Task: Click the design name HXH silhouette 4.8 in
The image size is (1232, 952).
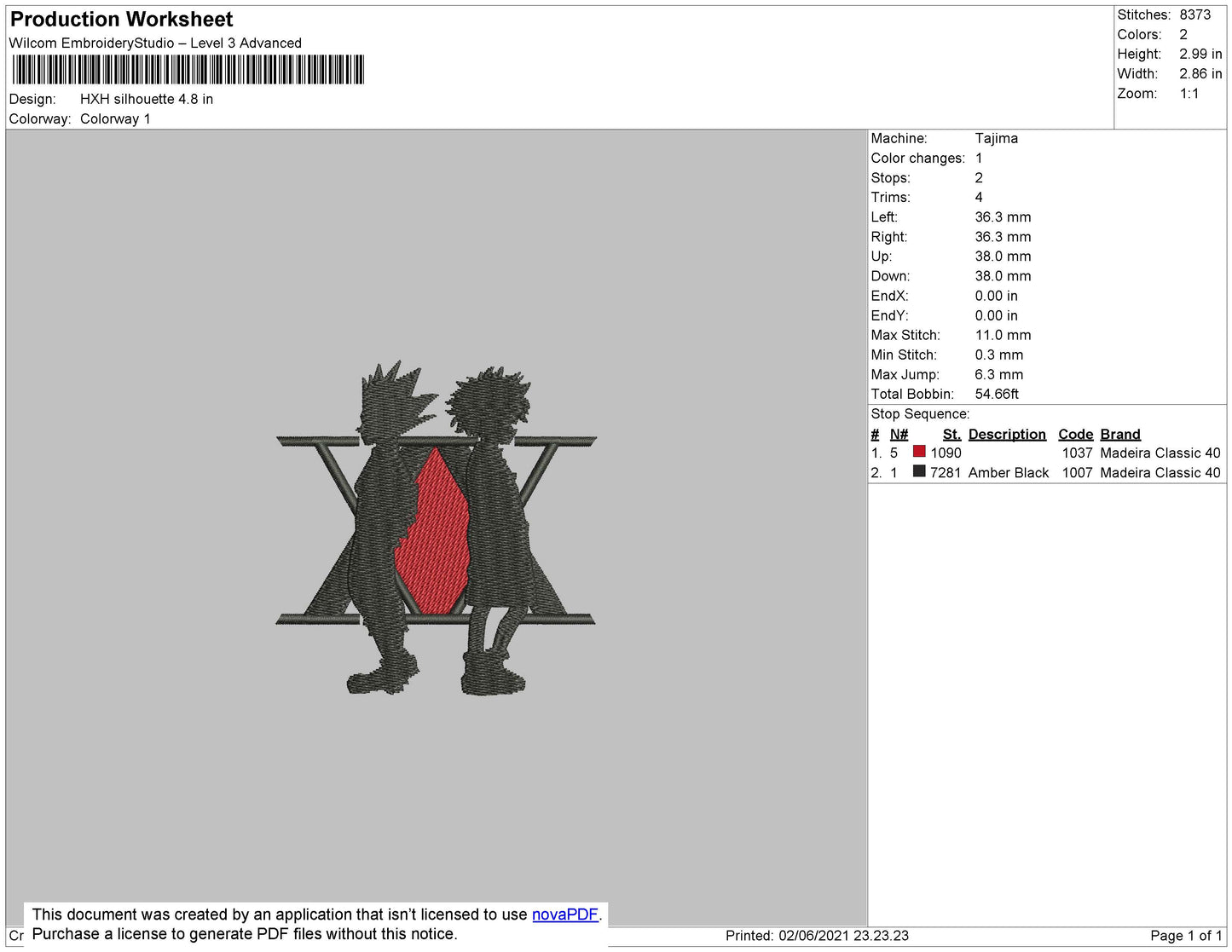Action: tap(147, 99)
